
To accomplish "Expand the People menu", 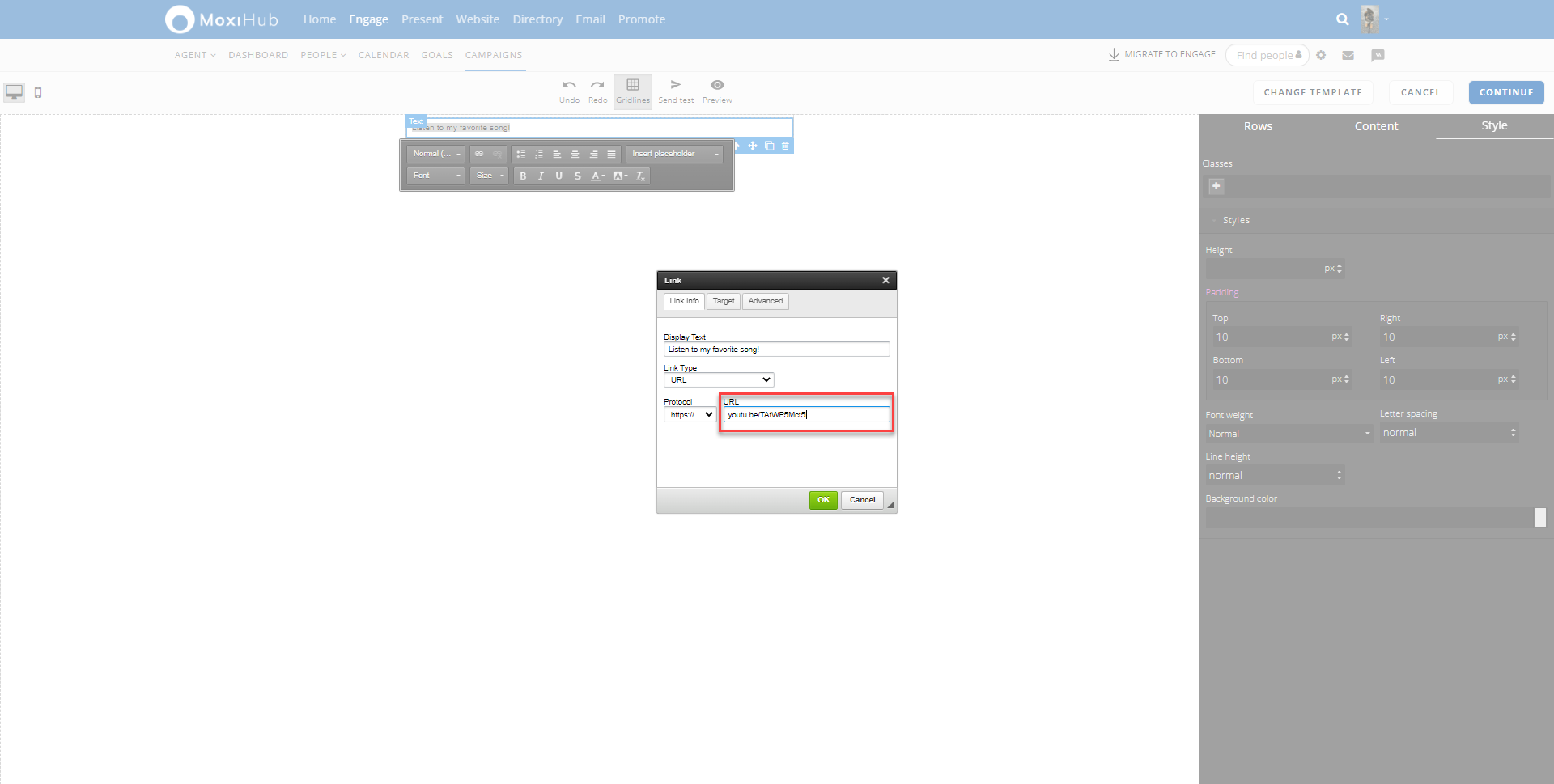I will 323,55.
